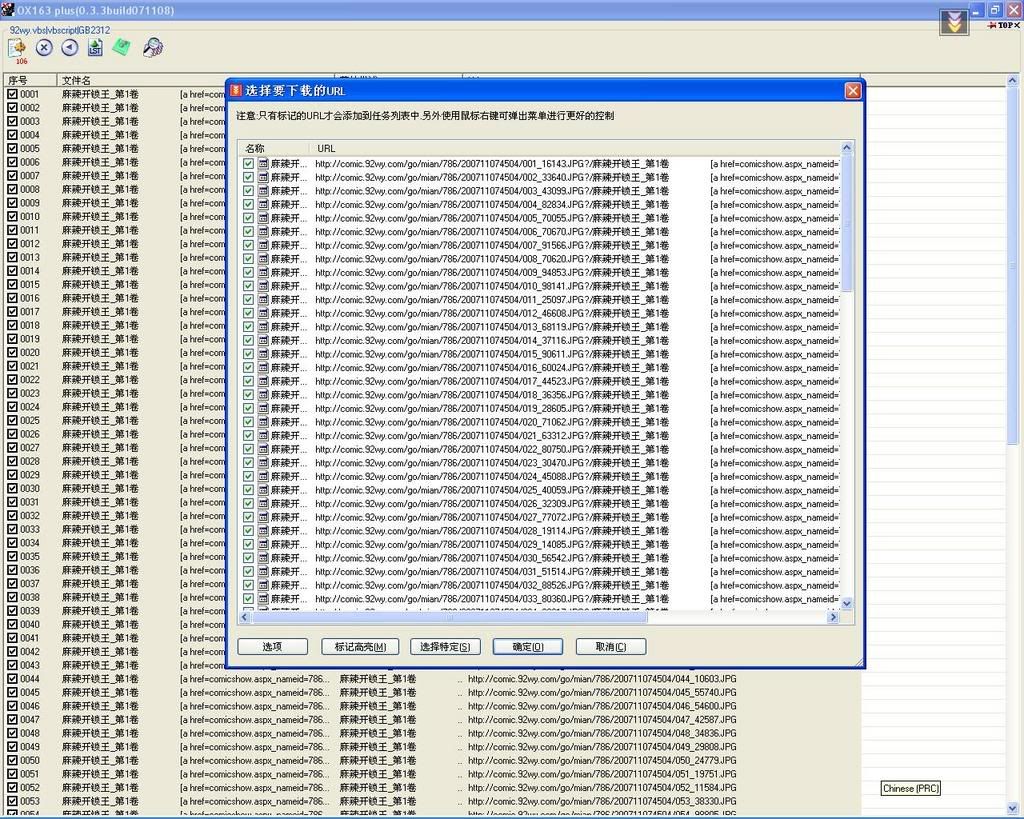Uncheck row 0052 checkbox in main list
1024x819 pixels.
click(12, 788)
